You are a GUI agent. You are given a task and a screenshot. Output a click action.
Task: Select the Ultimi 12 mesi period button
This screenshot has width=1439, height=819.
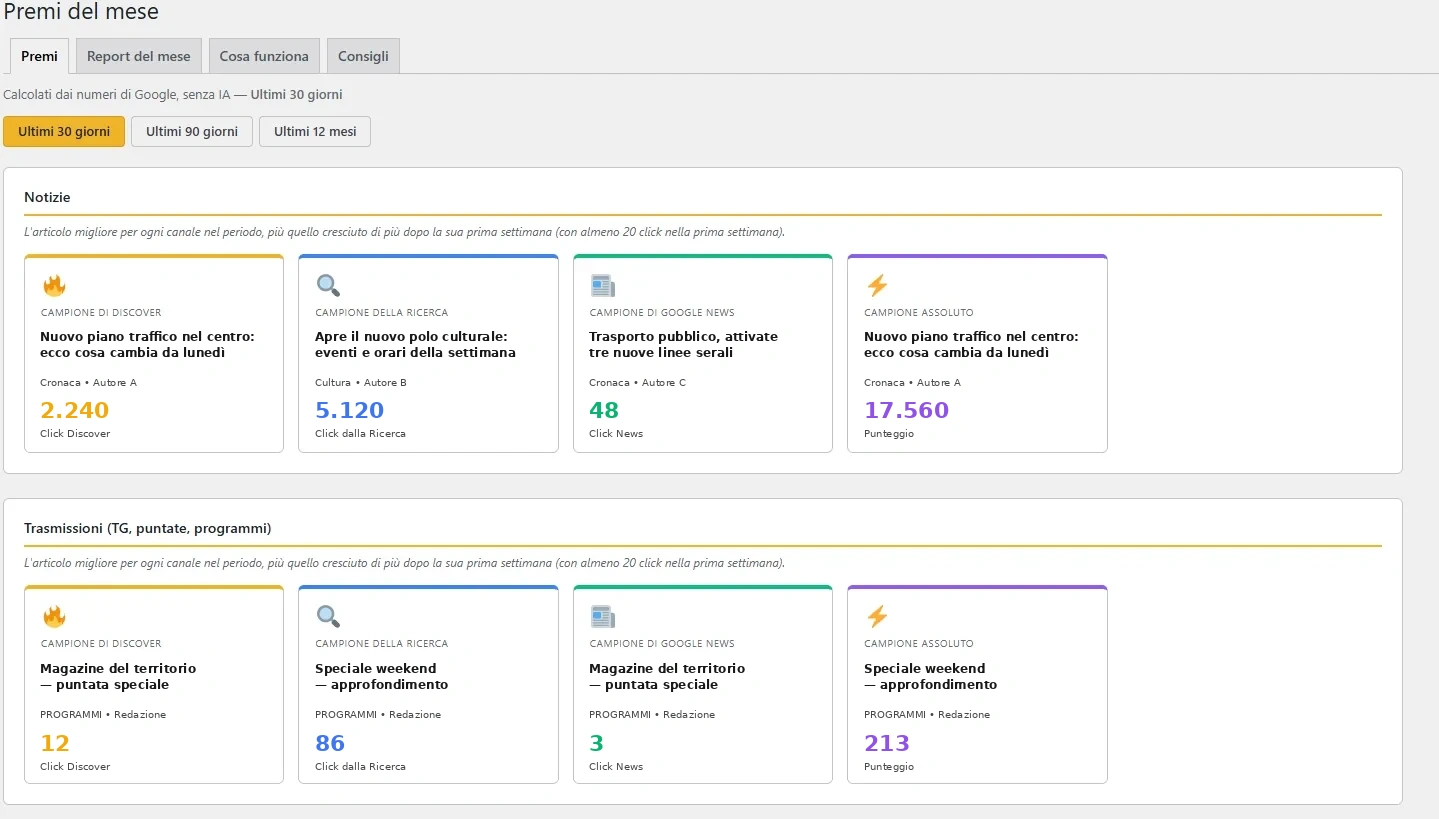pyautogui.click(x=315, y=131)
